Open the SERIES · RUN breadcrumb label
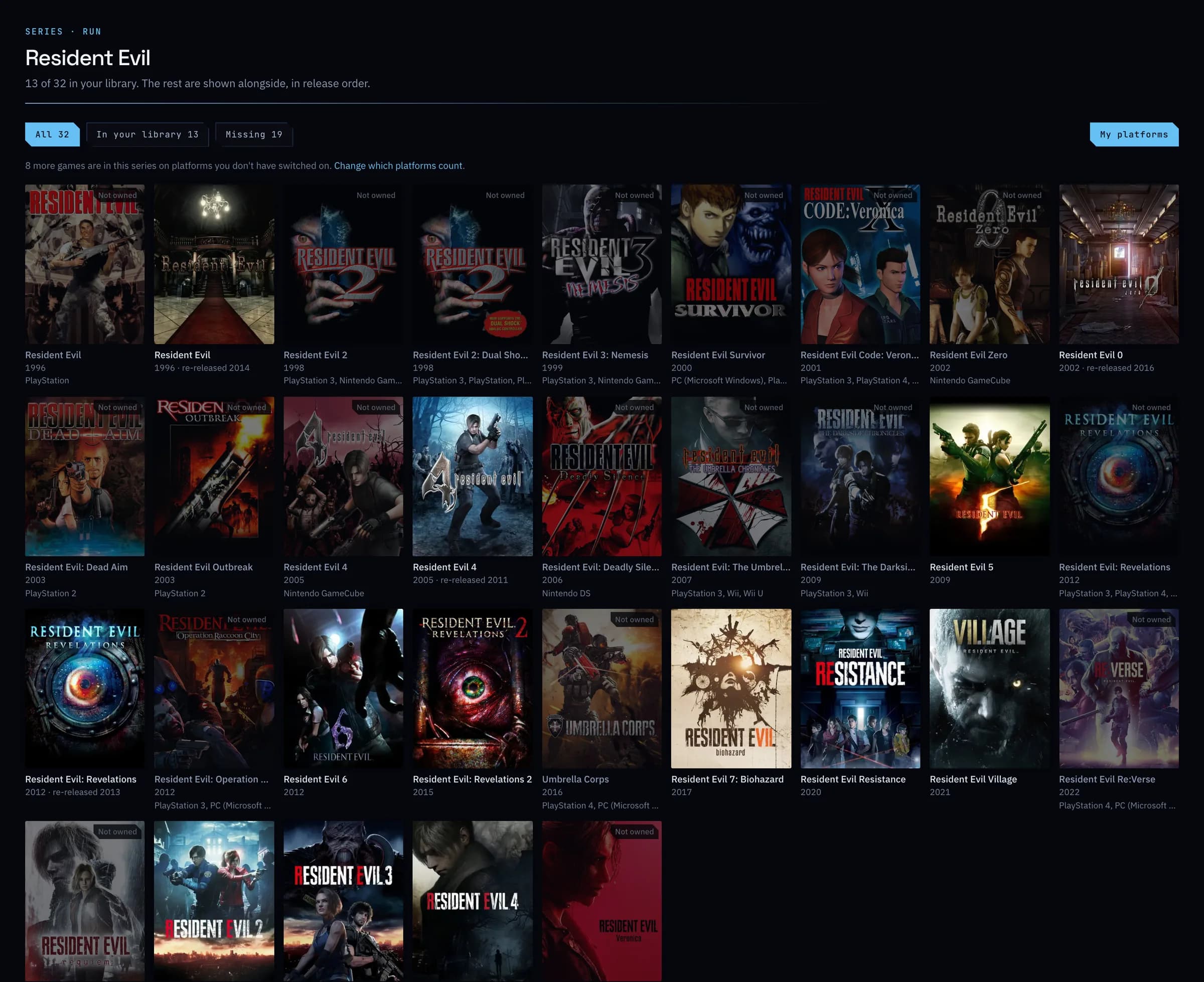Viewport: 1204px width, 982px height. point(63,32)
